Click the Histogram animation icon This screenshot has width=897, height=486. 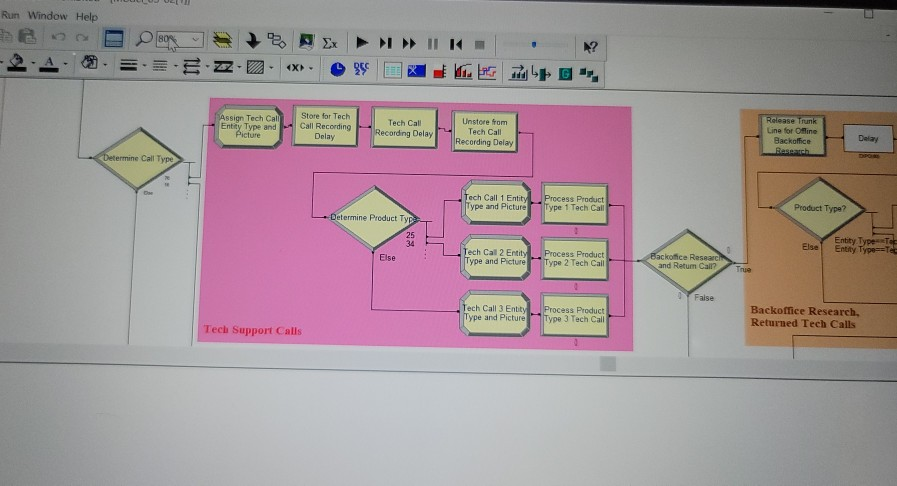click(x=463, y=72)
